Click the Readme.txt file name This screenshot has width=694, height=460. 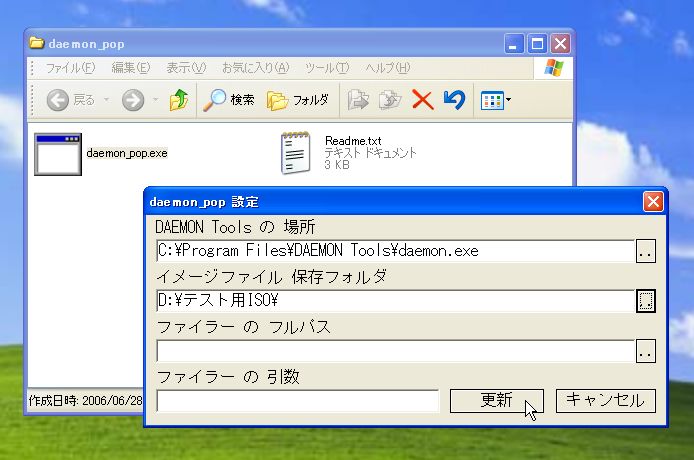coord(353,141)
